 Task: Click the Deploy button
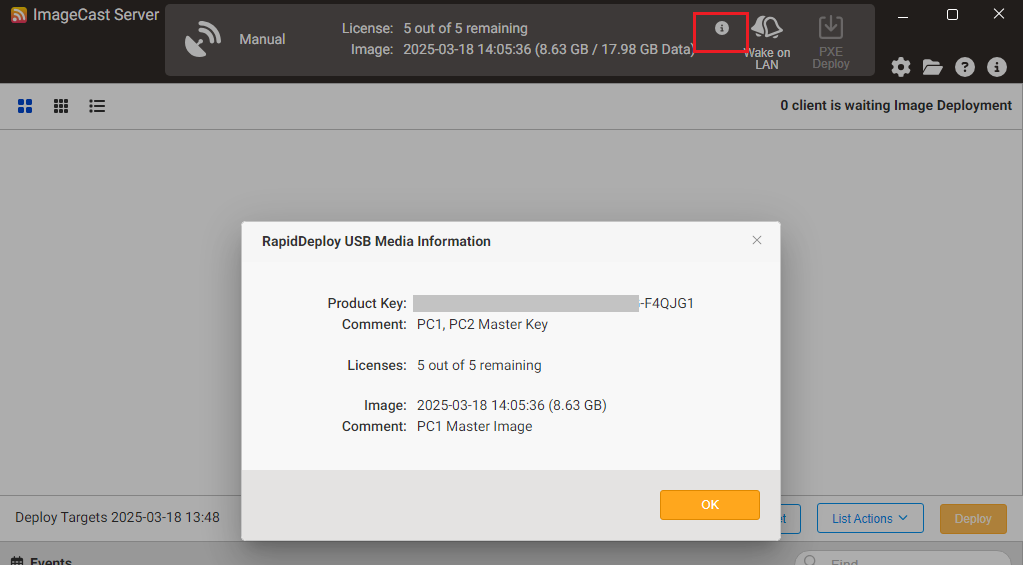pos(973,518)
